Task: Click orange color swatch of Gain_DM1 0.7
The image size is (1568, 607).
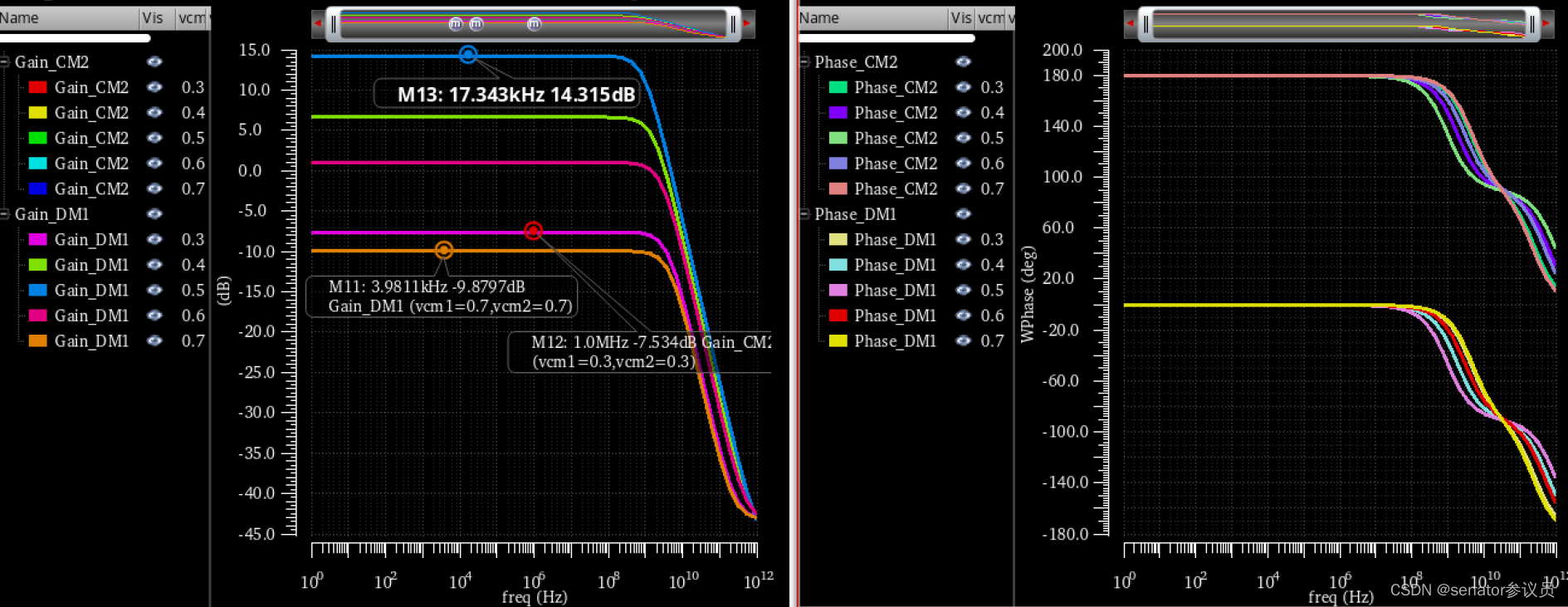Action: pyautogui.click(x=37, y=340)
